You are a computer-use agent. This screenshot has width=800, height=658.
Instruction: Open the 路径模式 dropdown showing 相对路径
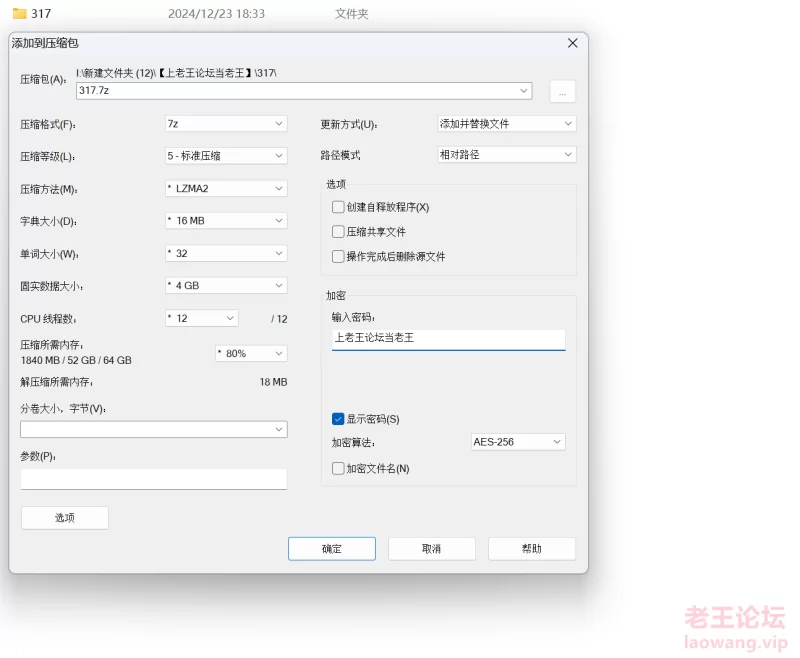tap(507, 155)
